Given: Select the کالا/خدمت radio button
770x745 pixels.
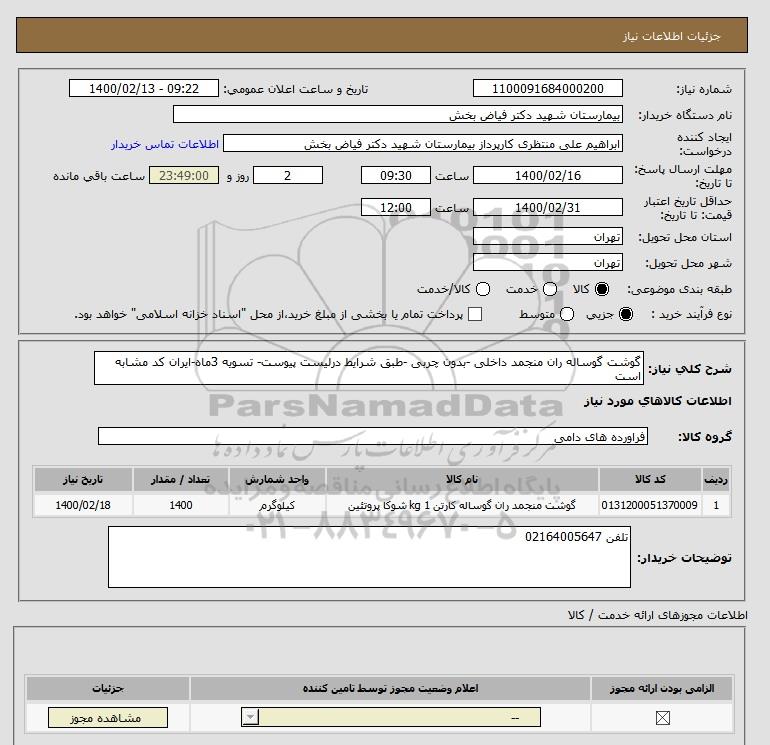Looking at the screenshot, I should (x=483, y=289).
